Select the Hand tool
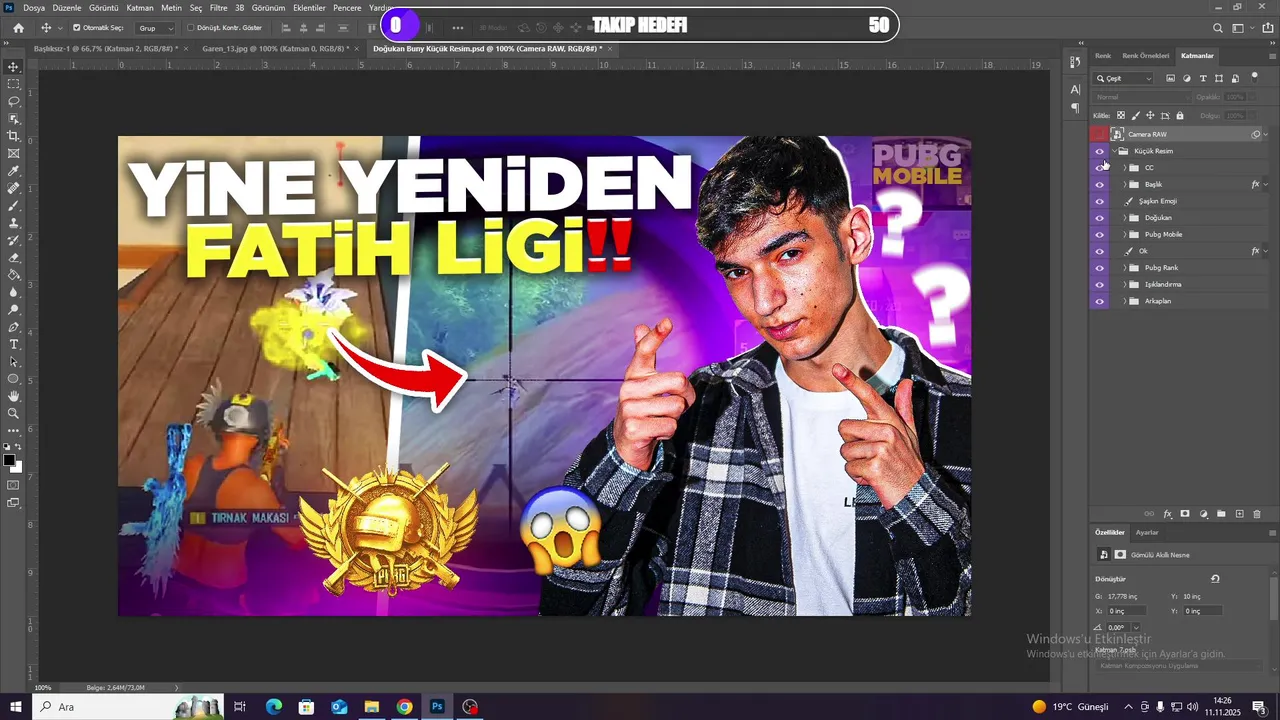1280x720 pixels. [x=13, y=396]
